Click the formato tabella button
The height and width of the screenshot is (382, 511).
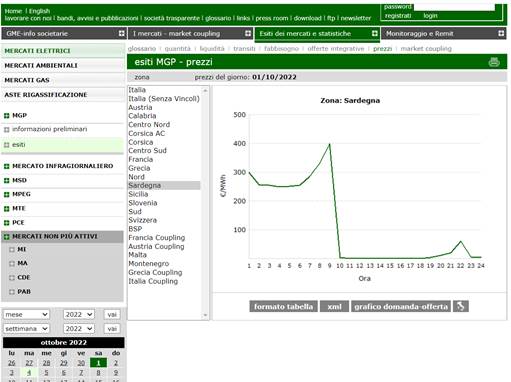tap(283, 306)
